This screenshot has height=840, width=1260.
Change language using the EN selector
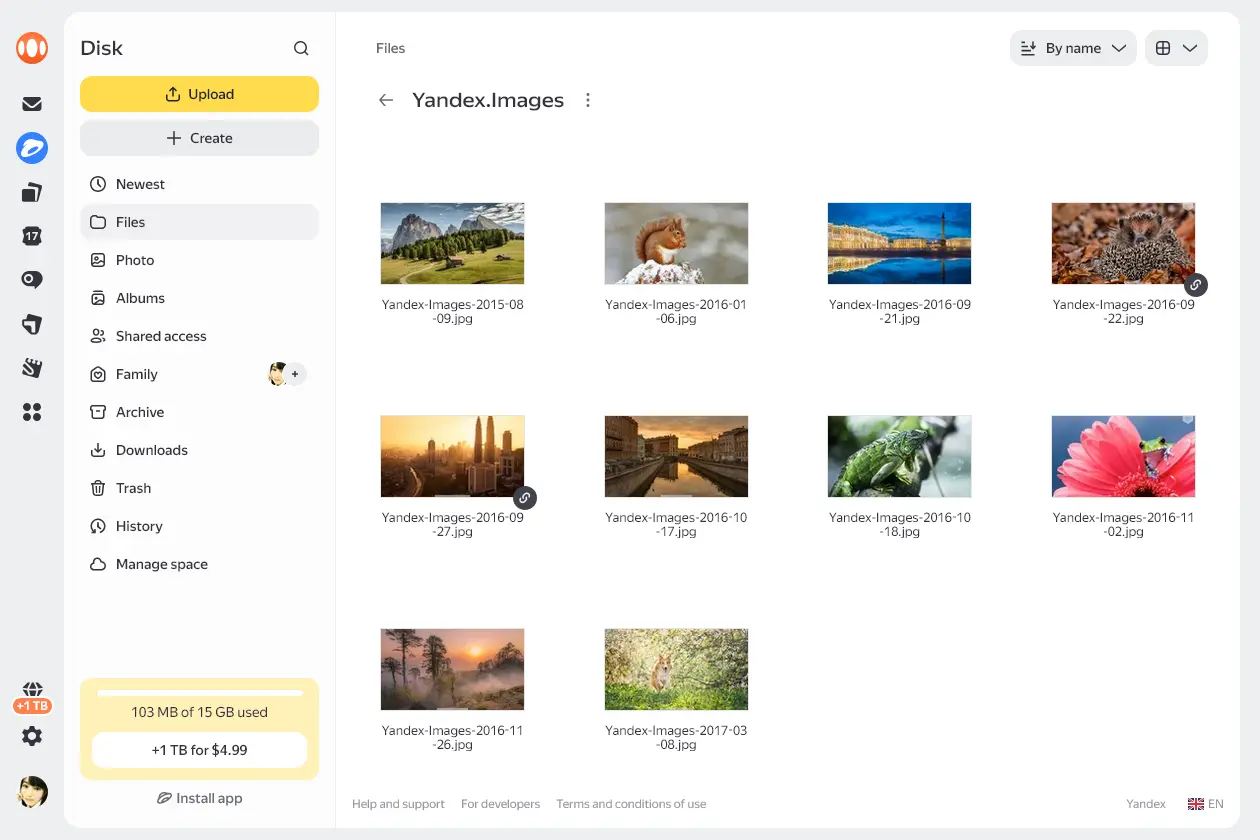pos(1206,804)
